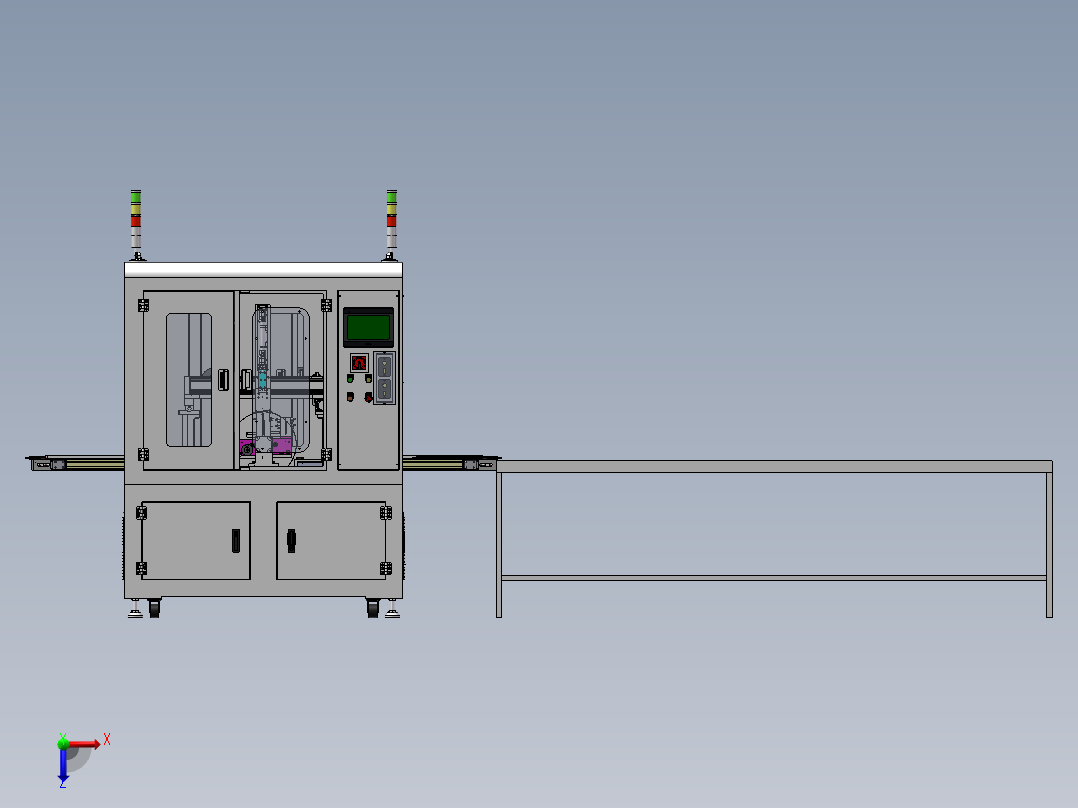Select the left conveyor rail extending from the machine
Screen dimensions: 1078x808
77,463
